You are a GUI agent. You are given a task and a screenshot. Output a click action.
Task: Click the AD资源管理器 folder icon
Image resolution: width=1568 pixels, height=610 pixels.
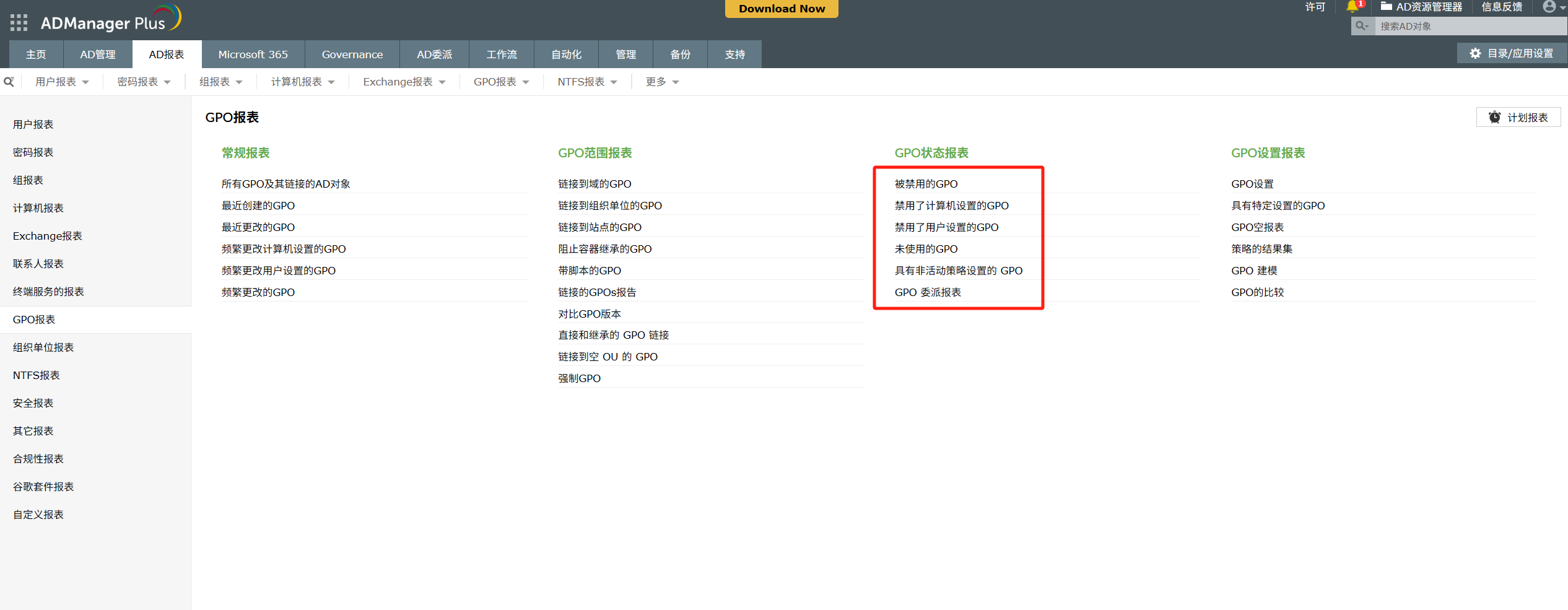tap(1387, 7)
